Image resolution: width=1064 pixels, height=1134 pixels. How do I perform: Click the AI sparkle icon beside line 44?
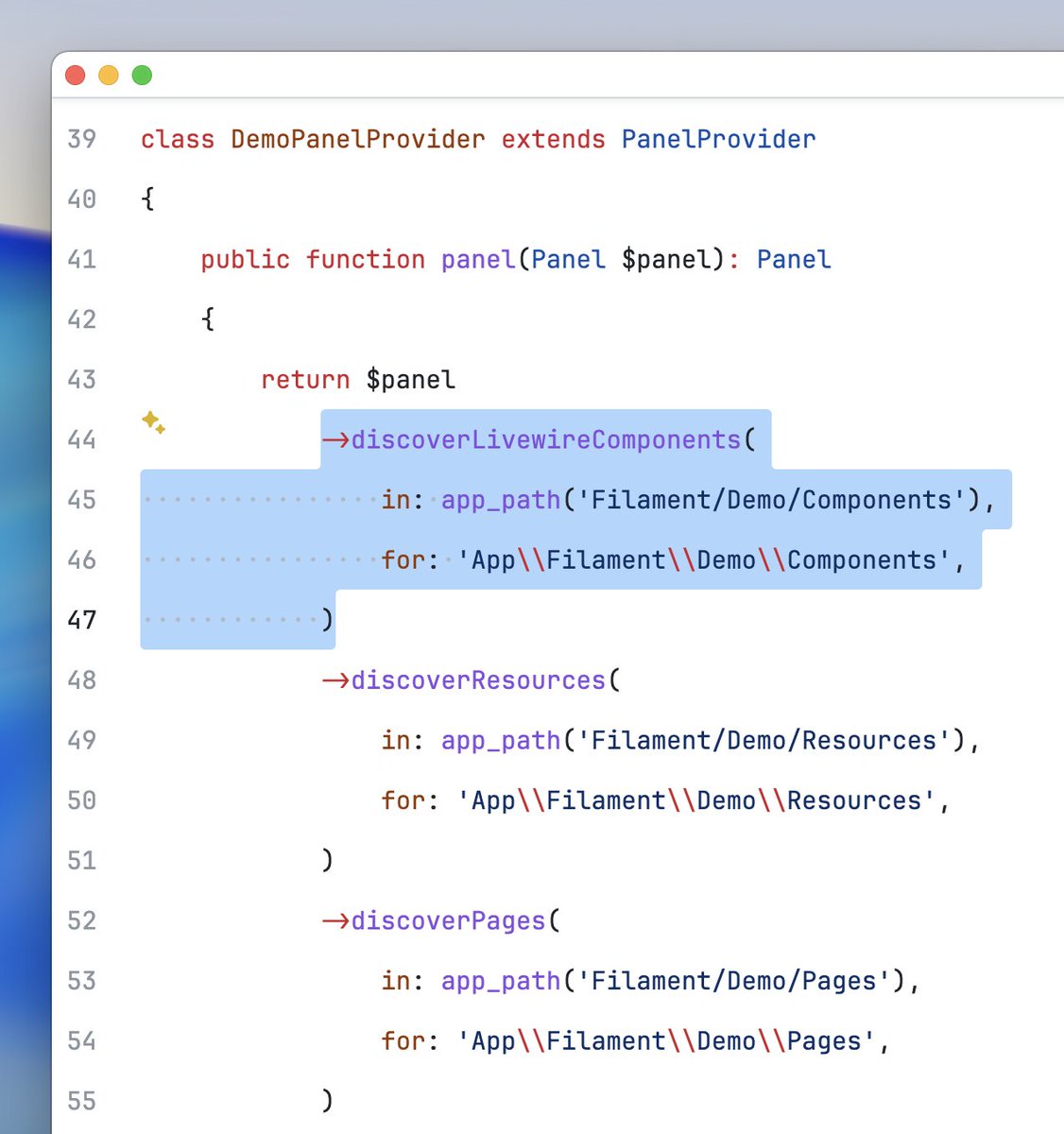(153, 421)
